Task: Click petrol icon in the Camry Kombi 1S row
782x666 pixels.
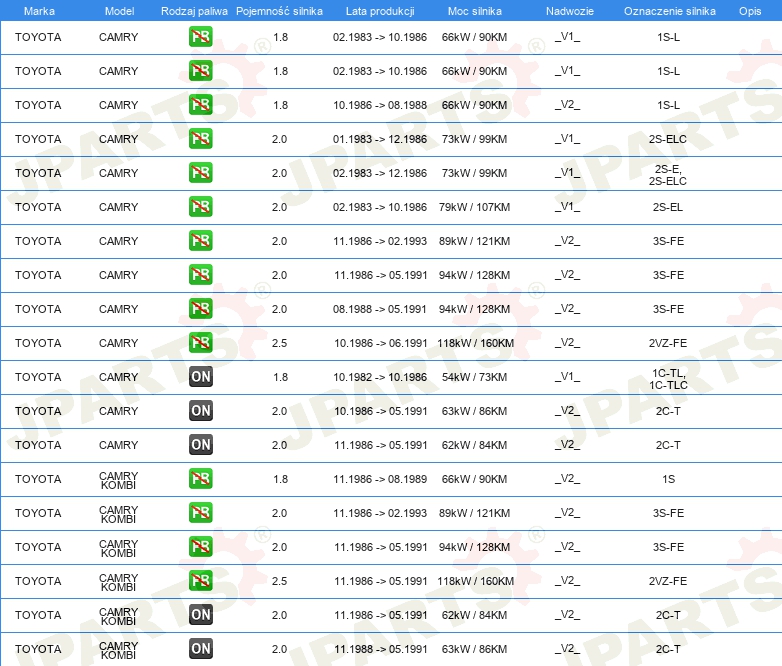Action: 200,478
